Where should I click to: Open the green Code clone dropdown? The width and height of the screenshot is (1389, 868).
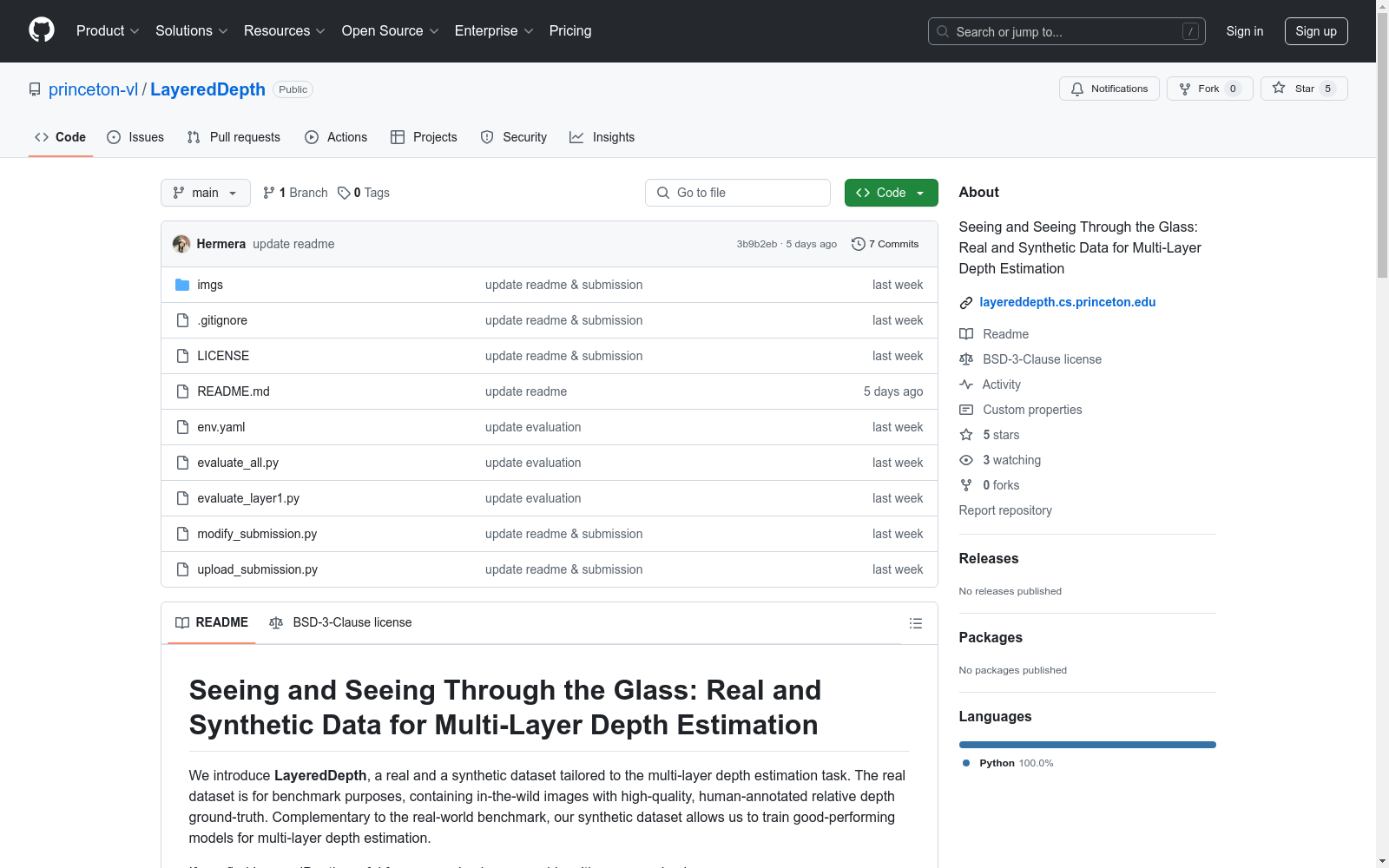click(x=891, y=193)
